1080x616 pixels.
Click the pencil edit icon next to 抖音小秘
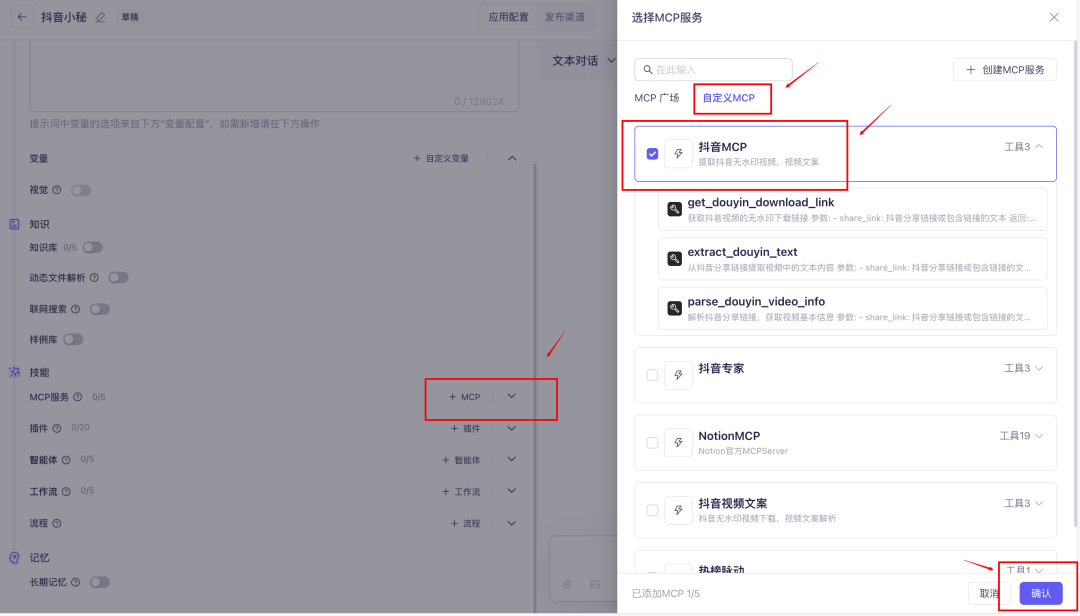coord(101,18)
